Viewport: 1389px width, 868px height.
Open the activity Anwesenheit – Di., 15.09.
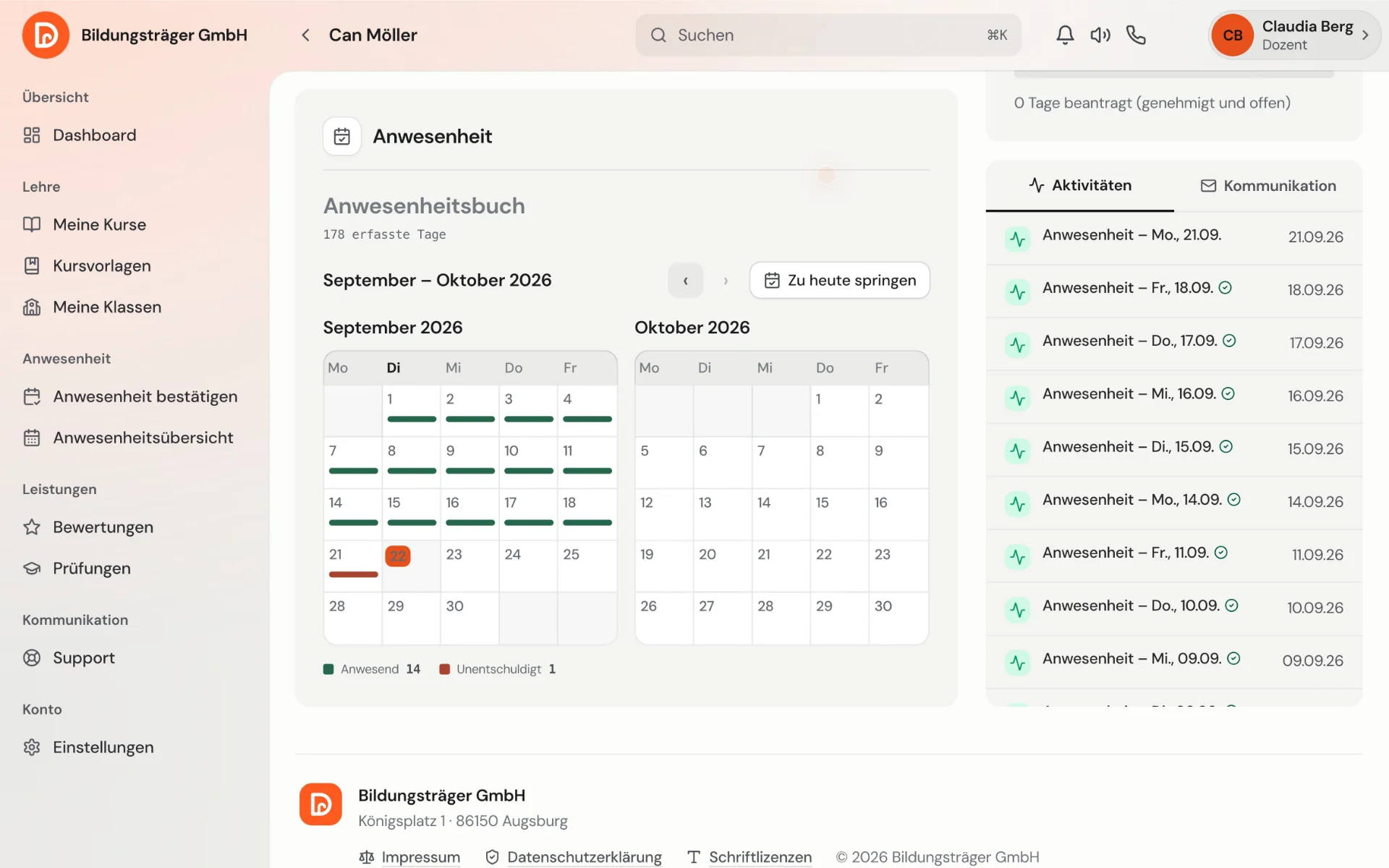click(x=1174, y=449)
